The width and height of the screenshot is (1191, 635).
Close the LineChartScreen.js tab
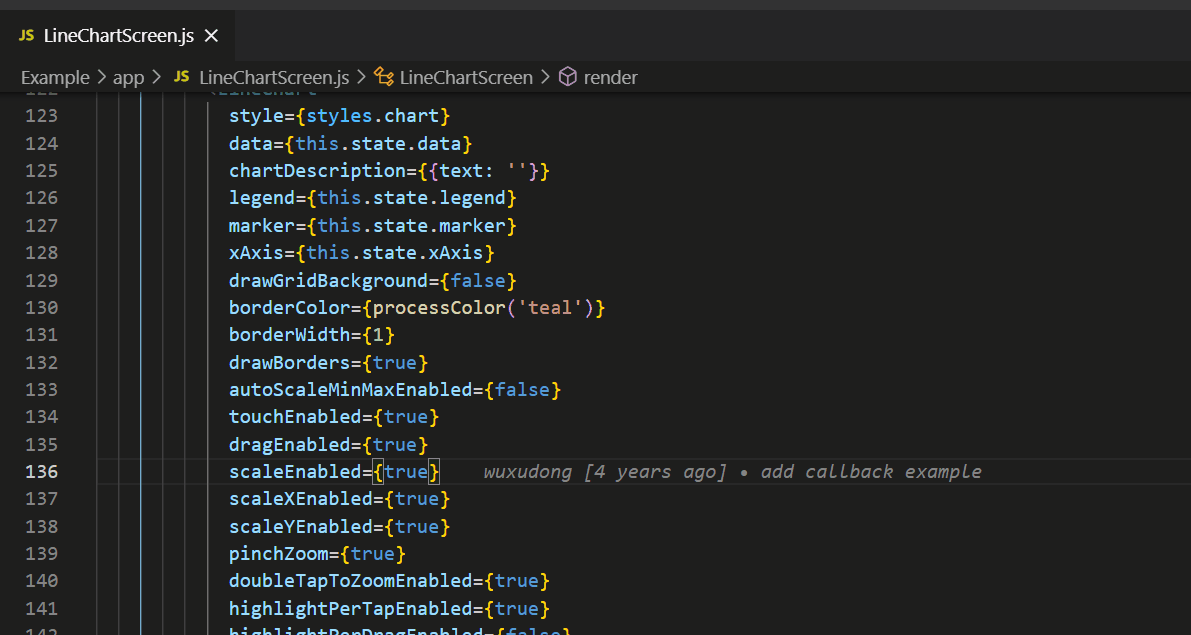[x=210, y=33]
